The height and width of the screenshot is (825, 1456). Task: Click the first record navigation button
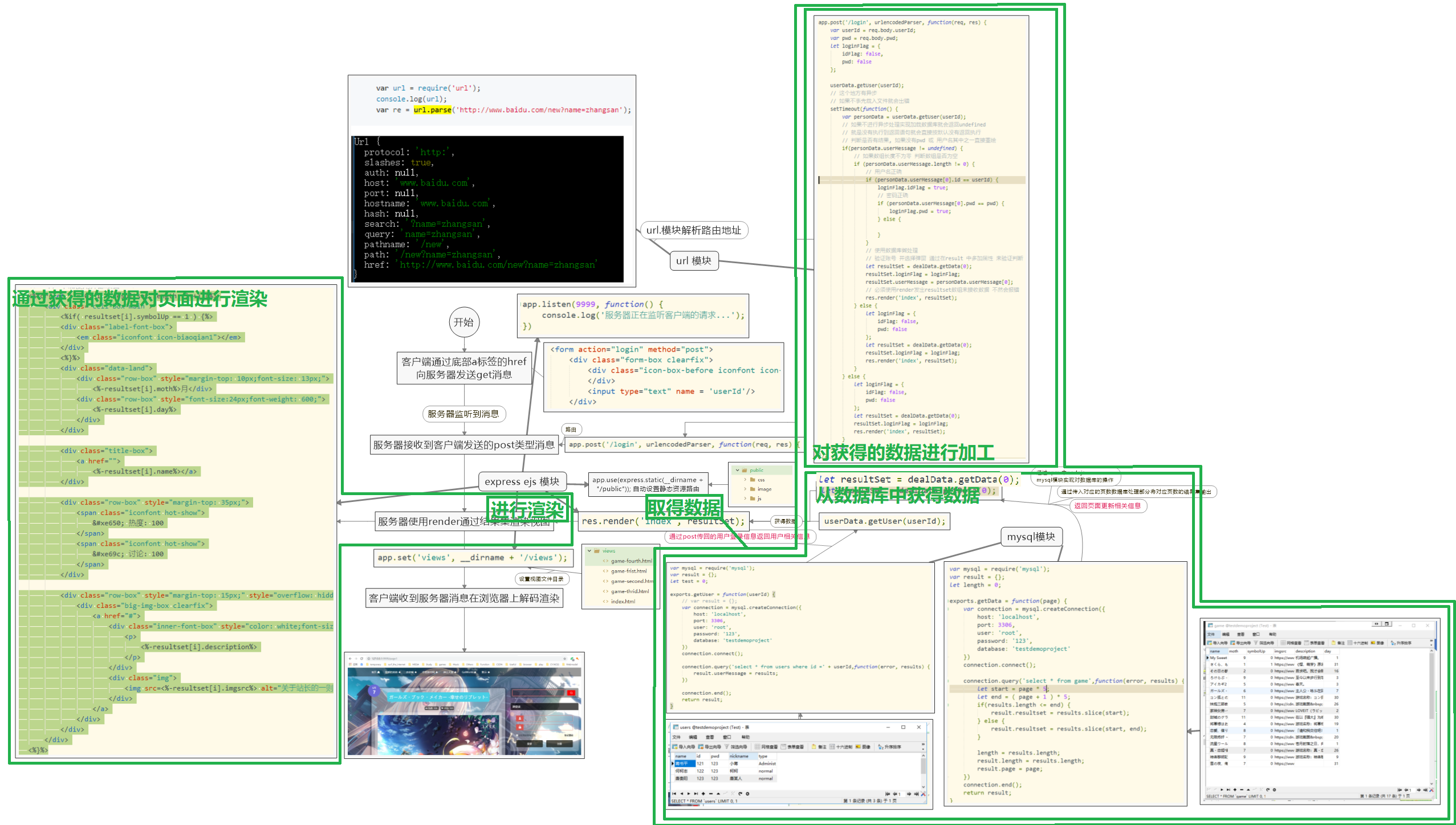coord(674,794)
